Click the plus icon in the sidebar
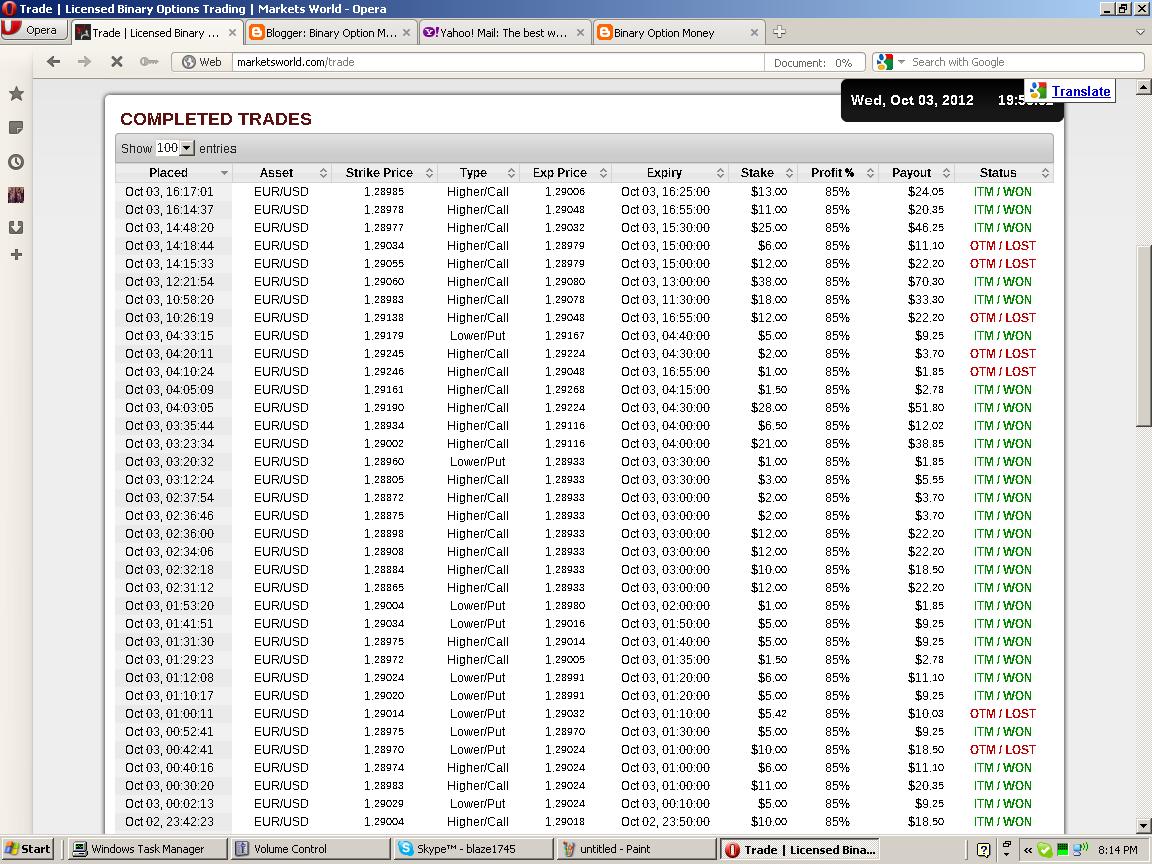Viewport: 1152px width, 864px height. [x=16, y=255]
